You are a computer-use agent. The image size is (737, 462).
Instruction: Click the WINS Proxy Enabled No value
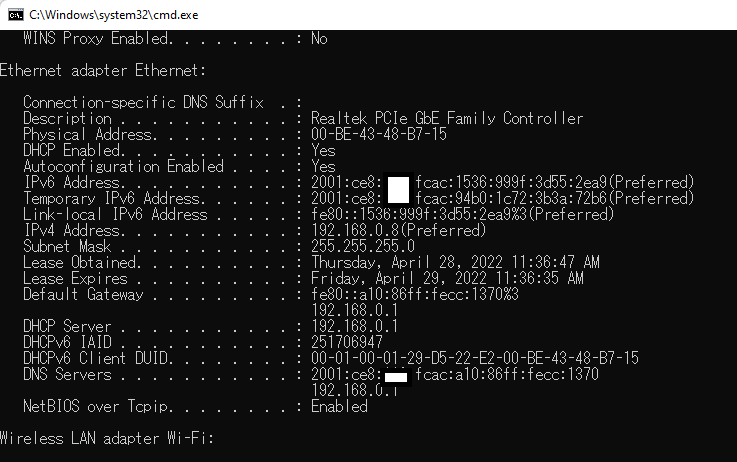[319, 39]
